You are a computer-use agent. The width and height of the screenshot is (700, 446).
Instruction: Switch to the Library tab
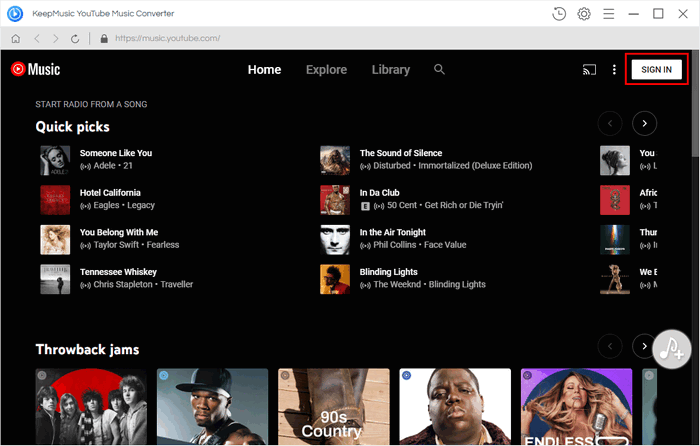391,70
